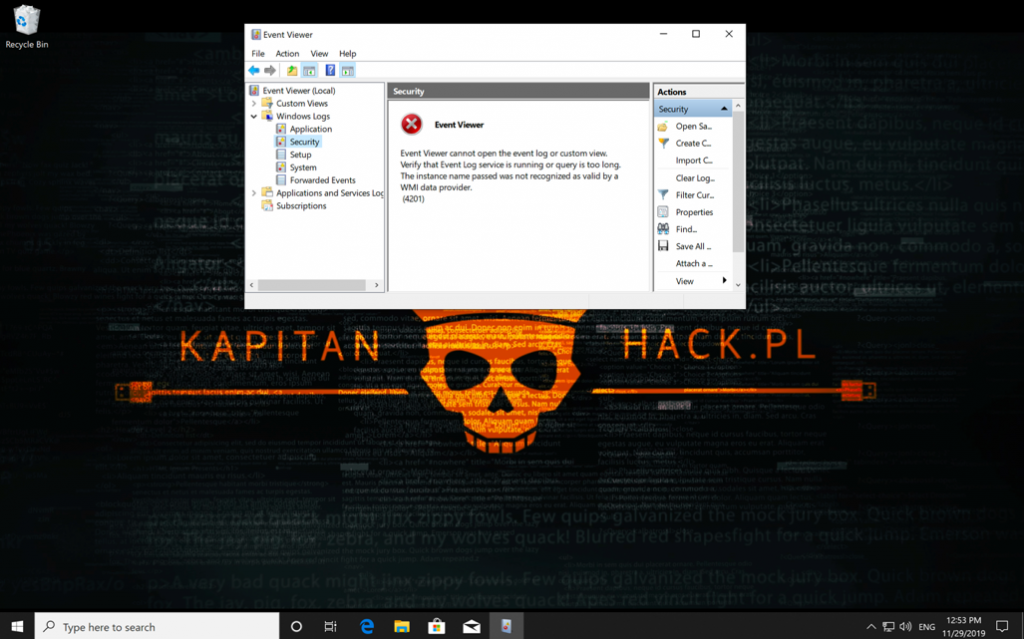
Task: Open the Action Center notifications icon
Action: click(1002, 627)
